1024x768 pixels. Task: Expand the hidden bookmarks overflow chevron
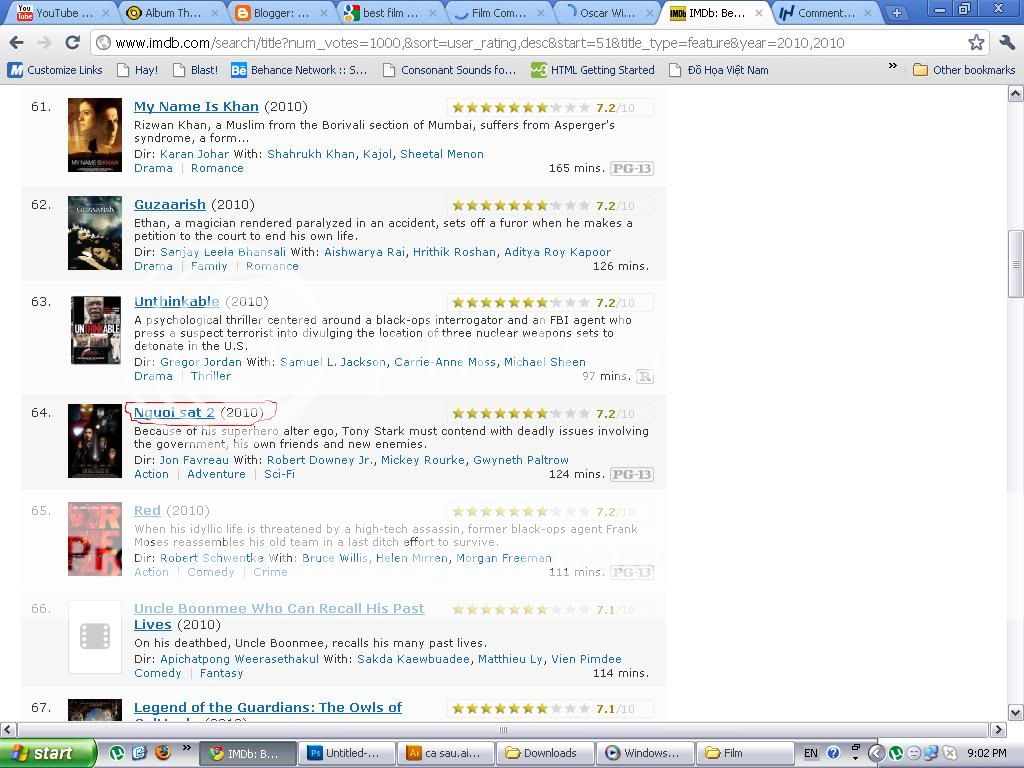click(892, 67)
